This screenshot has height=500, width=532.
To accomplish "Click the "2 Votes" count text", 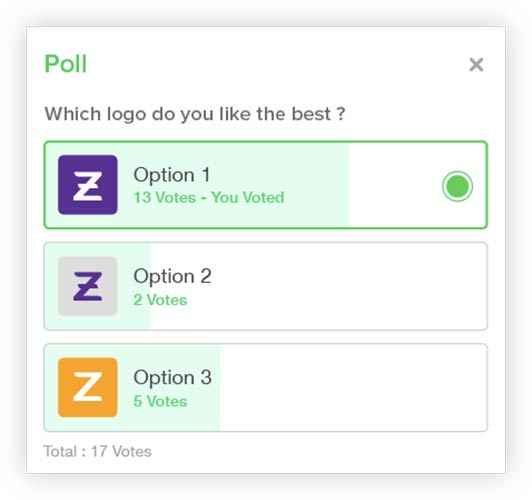I will point(160,300).
